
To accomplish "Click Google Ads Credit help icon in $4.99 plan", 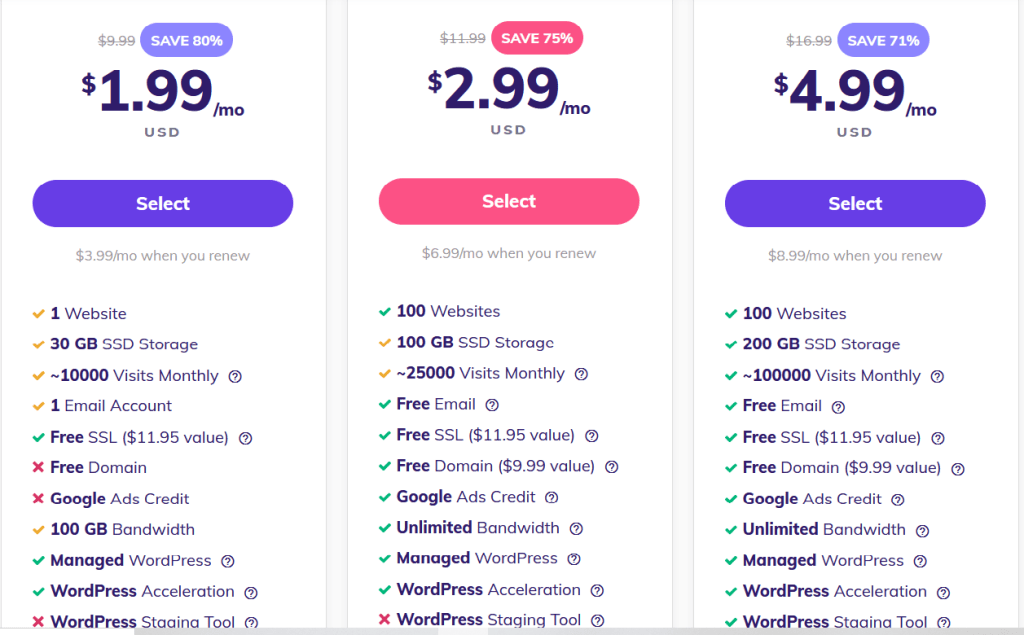I will point(898,499).
